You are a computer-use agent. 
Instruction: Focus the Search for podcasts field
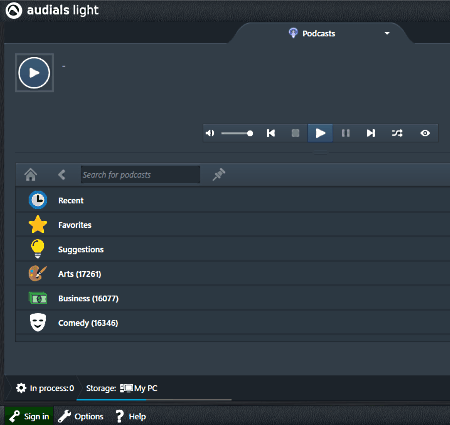pos(140,174)
